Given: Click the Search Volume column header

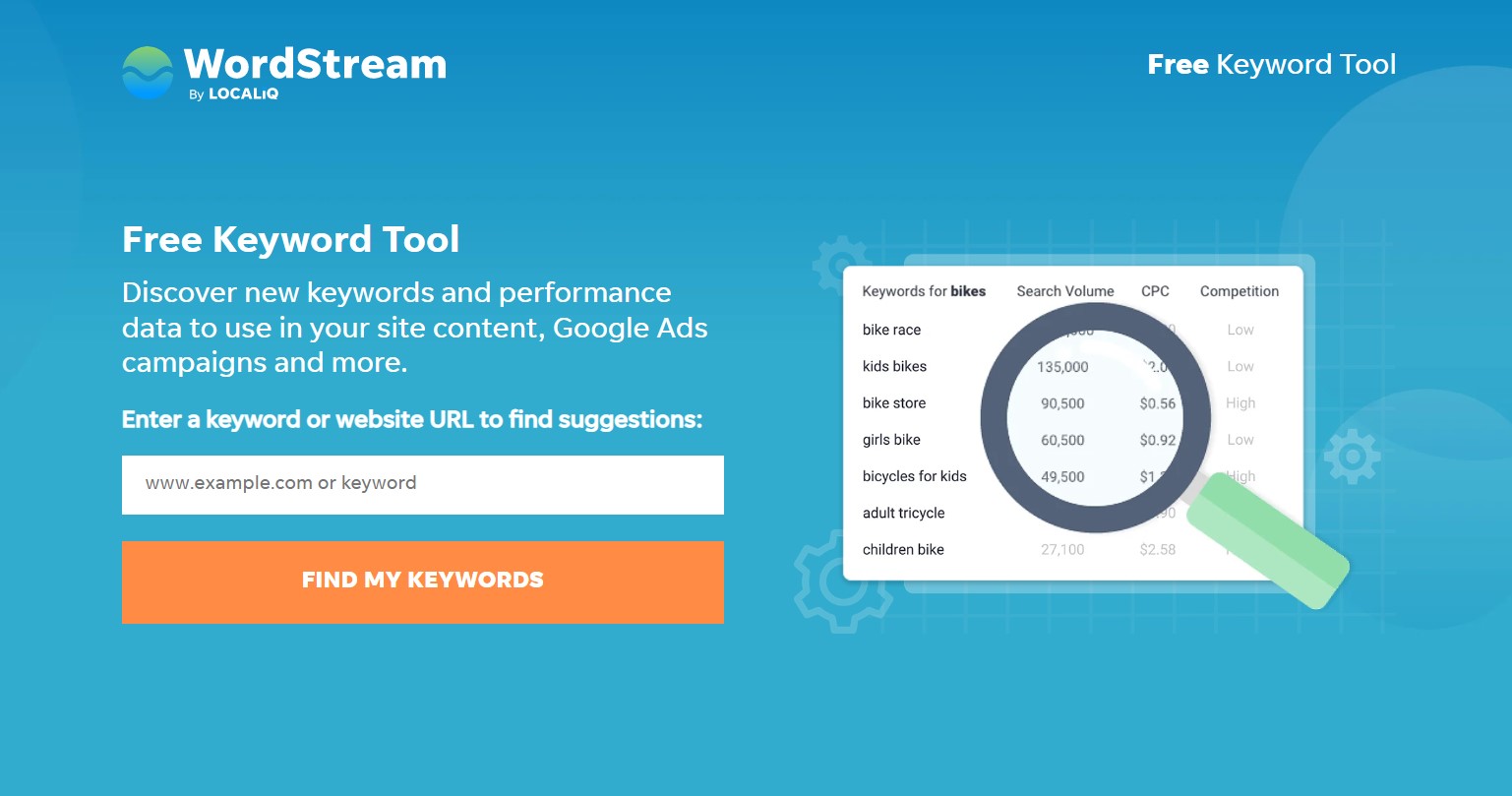Looking at the screenshot, I should coord(1065,291).
